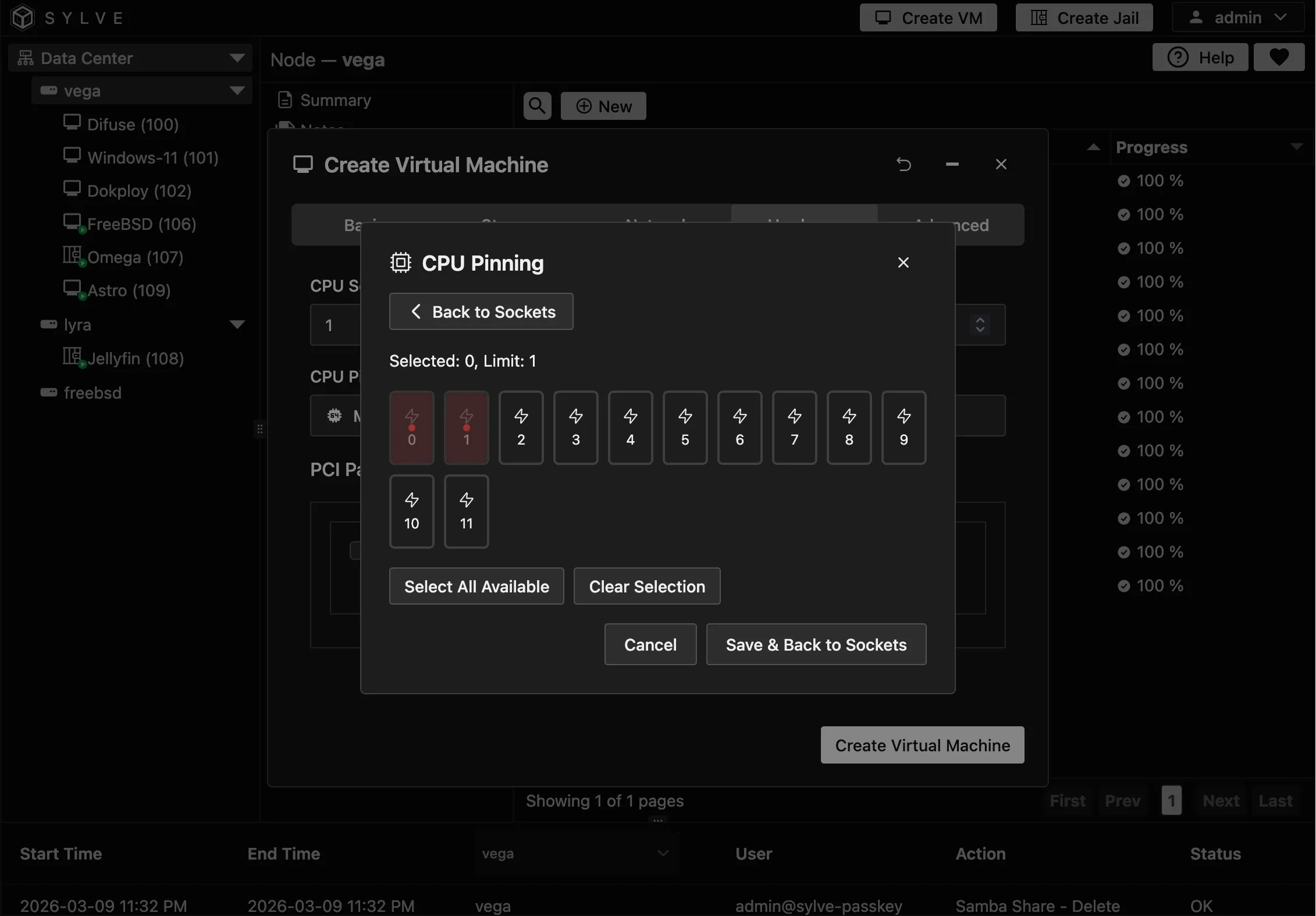Open the search magnifier icon
The image size is (1316, 916).
click(x=536, y=106)
